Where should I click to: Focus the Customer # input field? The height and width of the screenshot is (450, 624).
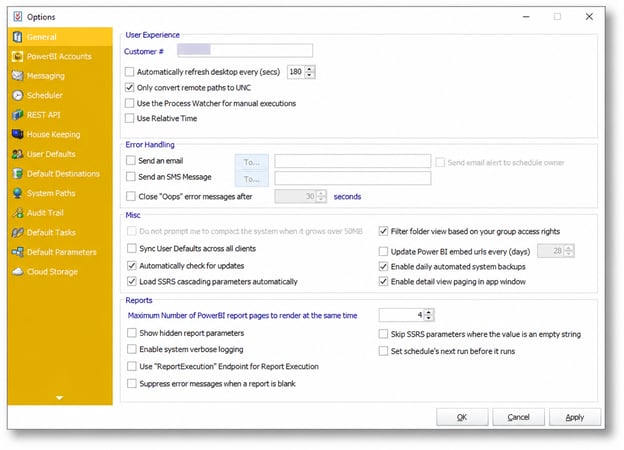pos(245,51)
